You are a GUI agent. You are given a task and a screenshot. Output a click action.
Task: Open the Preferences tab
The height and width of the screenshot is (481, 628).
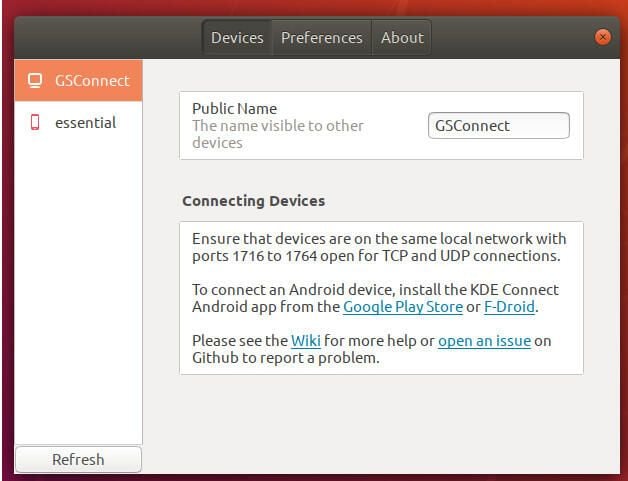click(x=322, y=38)
